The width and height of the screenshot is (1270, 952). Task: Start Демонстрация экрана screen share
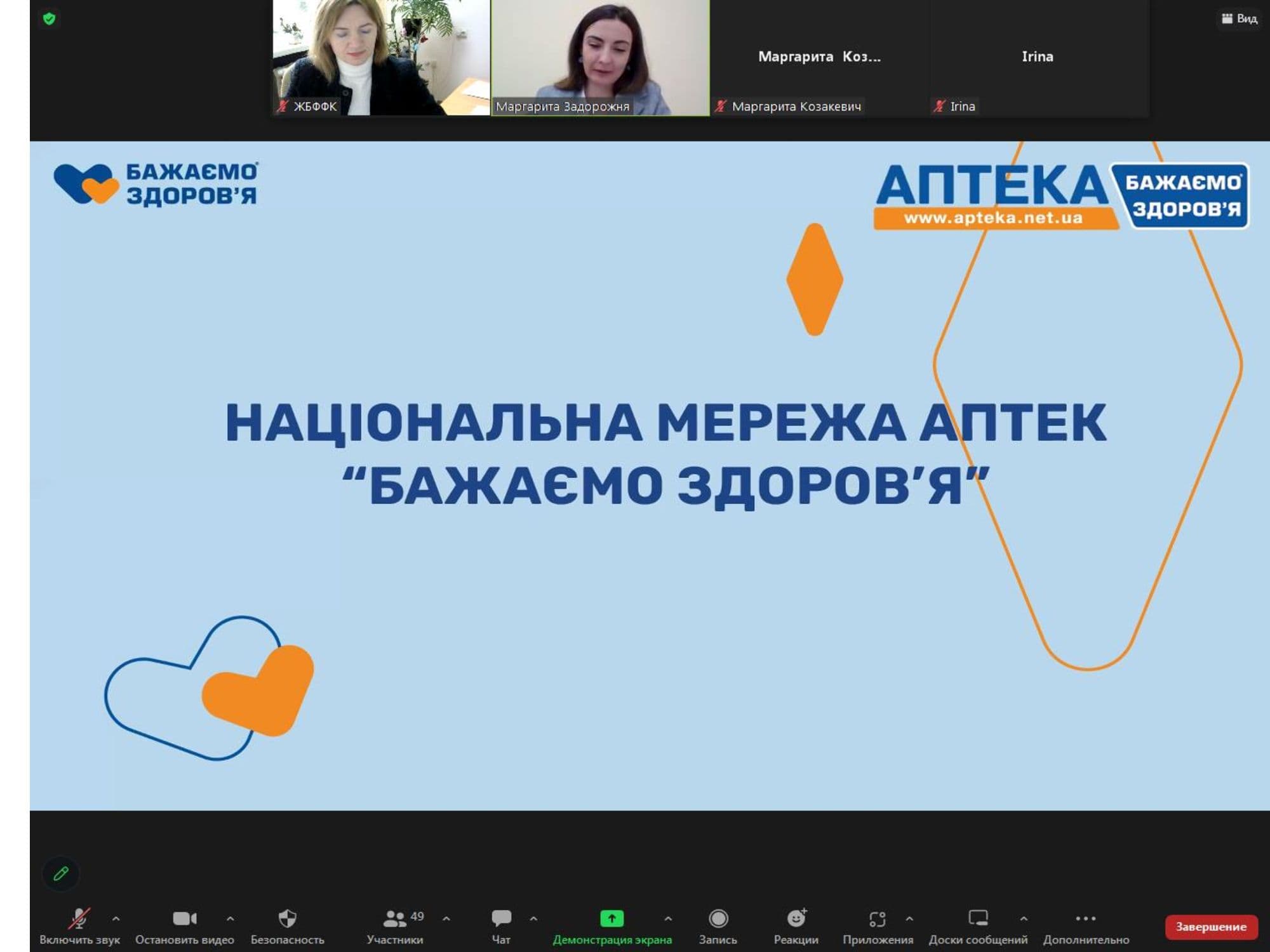[x=612, y=927]
